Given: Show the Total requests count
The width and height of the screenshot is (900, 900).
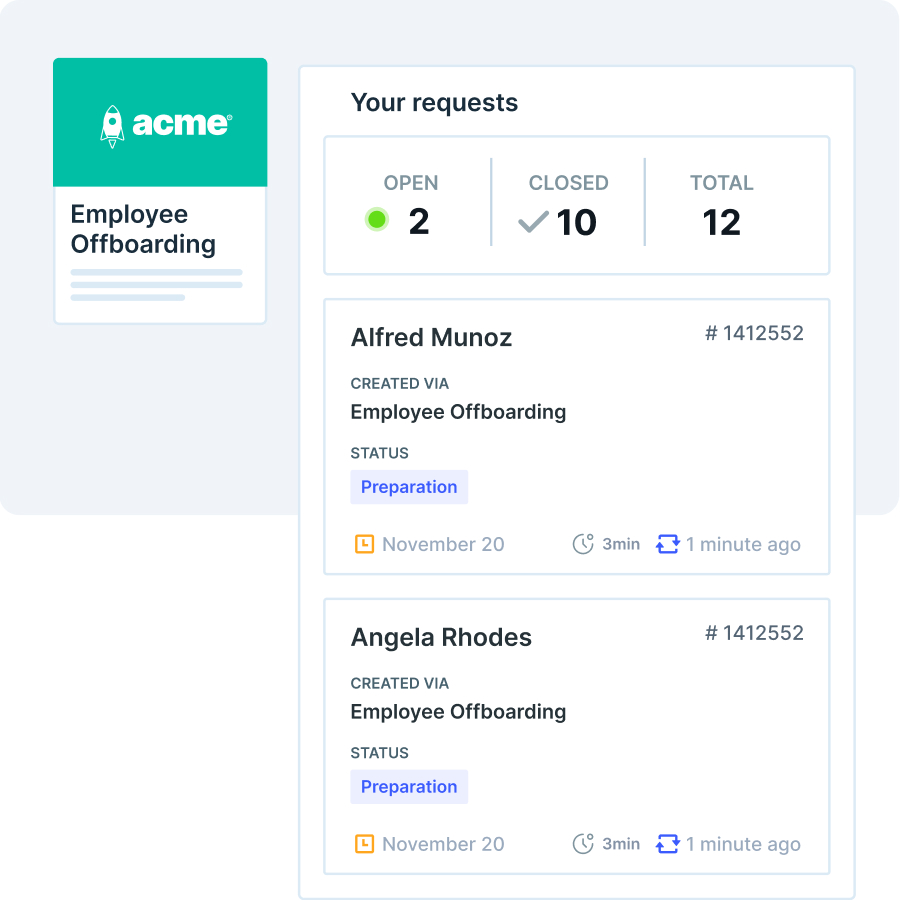Looking at the screenshot, I should 721,206.
